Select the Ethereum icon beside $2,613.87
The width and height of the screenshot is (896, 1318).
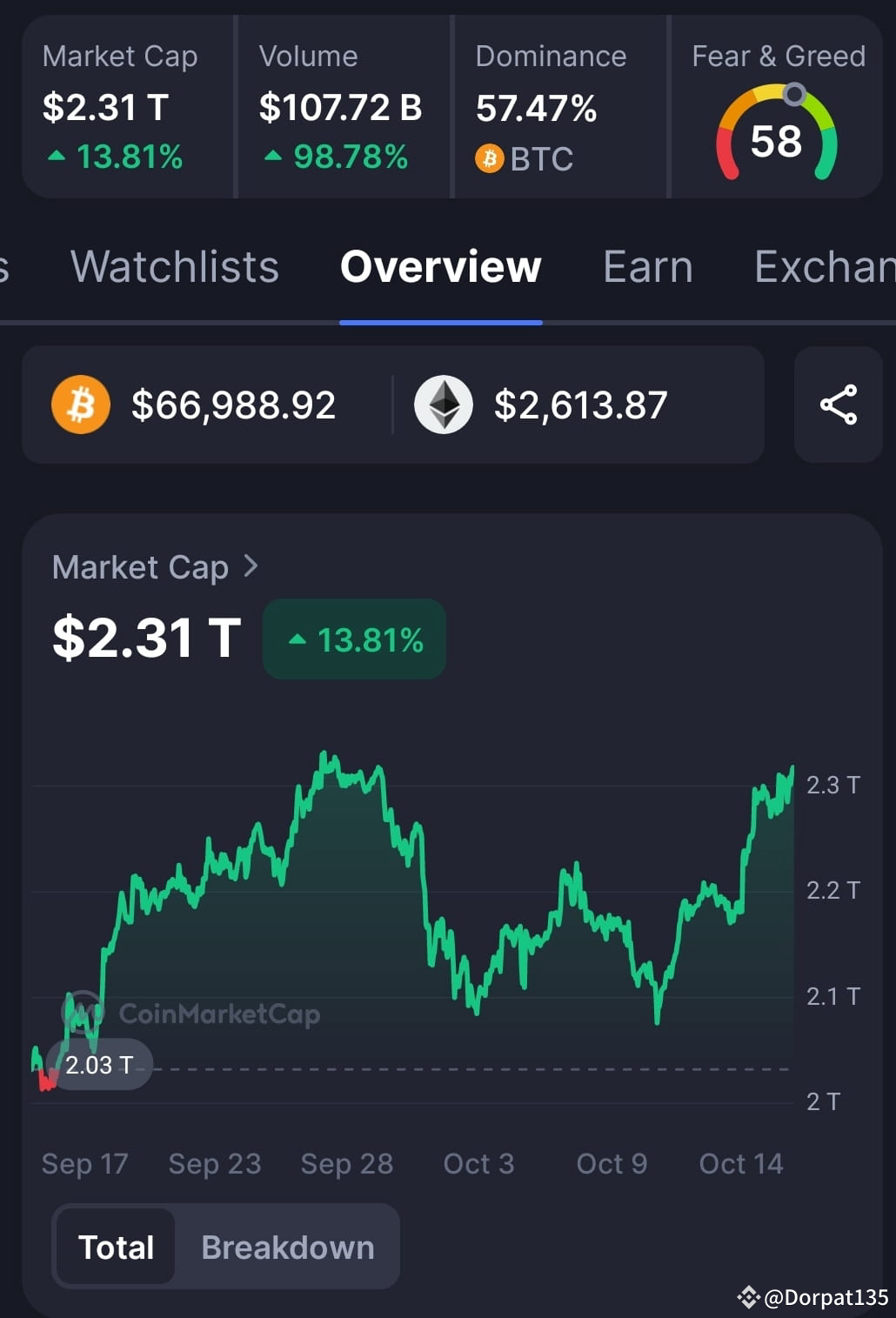tap(445, 405)
